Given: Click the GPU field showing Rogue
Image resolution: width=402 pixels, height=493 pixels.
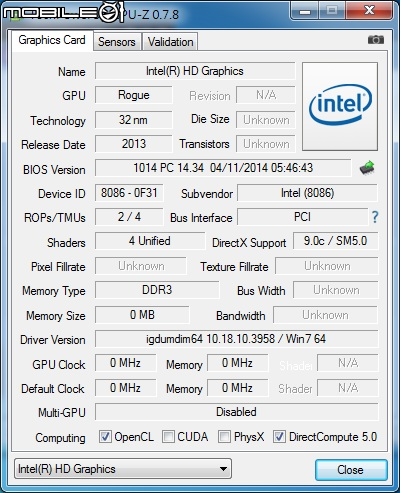Looking at the screenshot, I should pos(134,95).
